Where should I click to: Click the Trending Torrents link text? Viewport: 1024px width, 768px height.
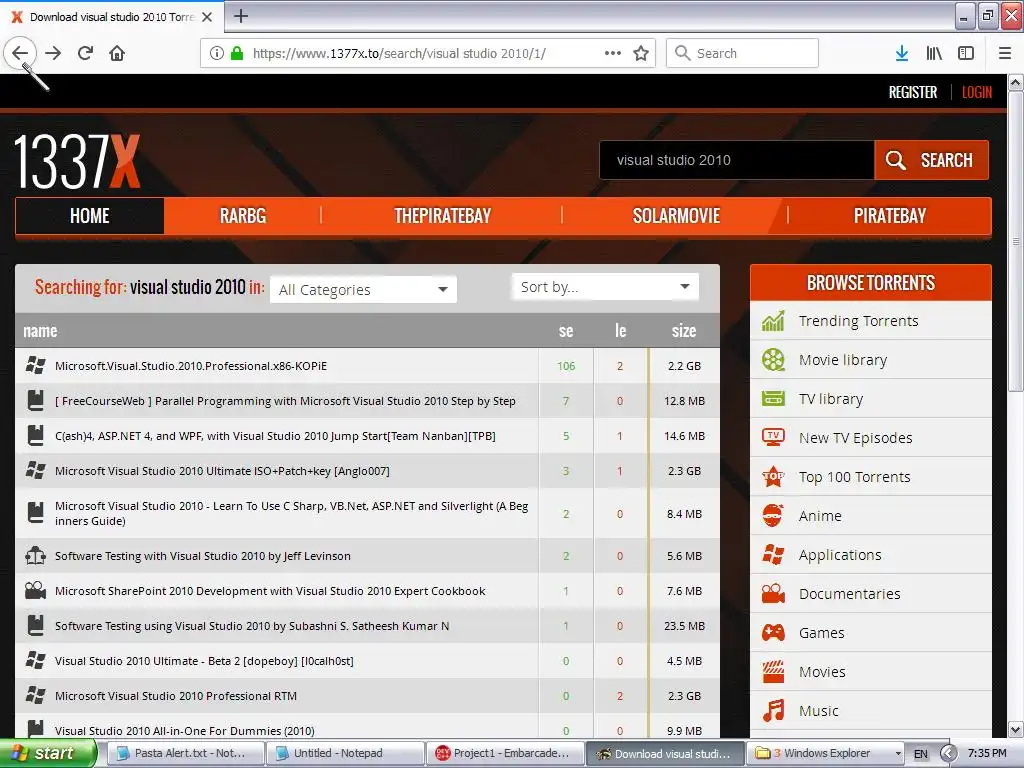(858, 321)
